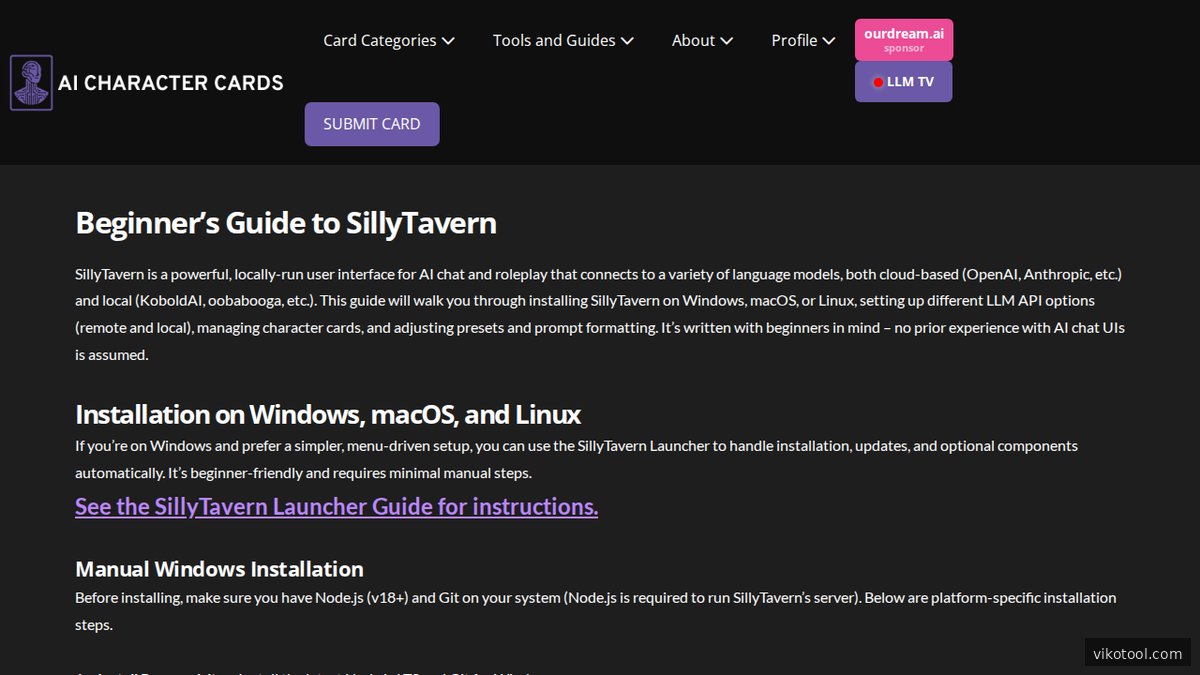Open the About dropdown chevron
1200x675 pixels.
[728, 41]
